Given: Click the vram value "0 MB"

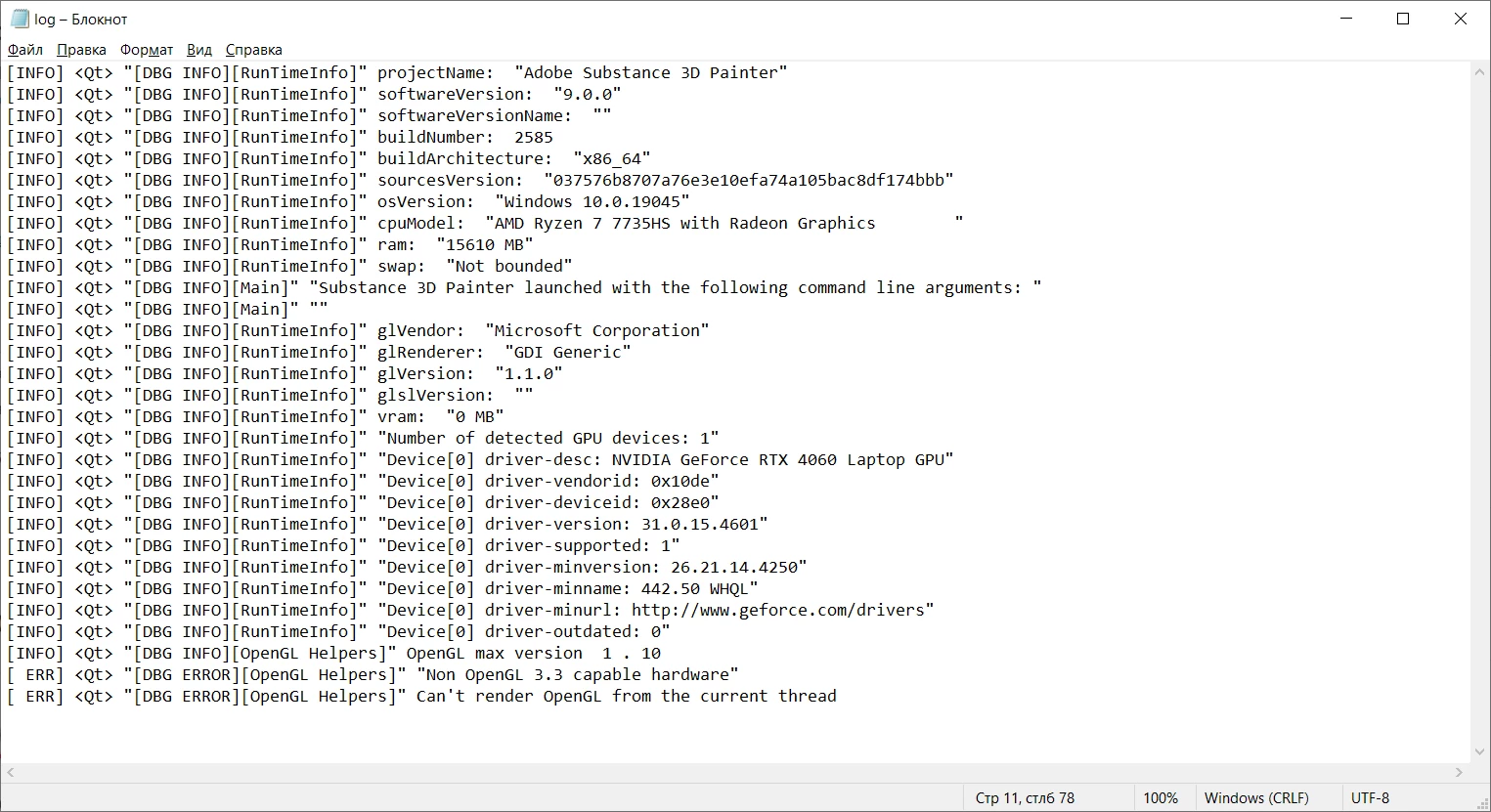Looking at the screenshot, I should (x=475, y=416).
